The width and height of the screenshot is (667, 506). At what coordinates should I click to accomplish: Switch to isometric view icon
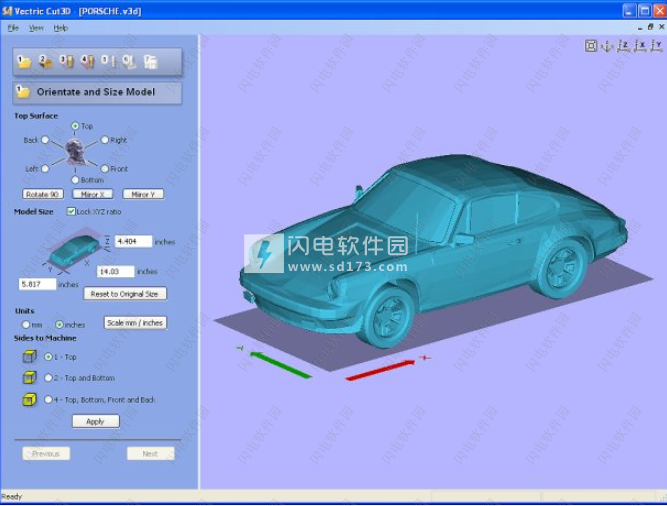click(x=607, y=46)
